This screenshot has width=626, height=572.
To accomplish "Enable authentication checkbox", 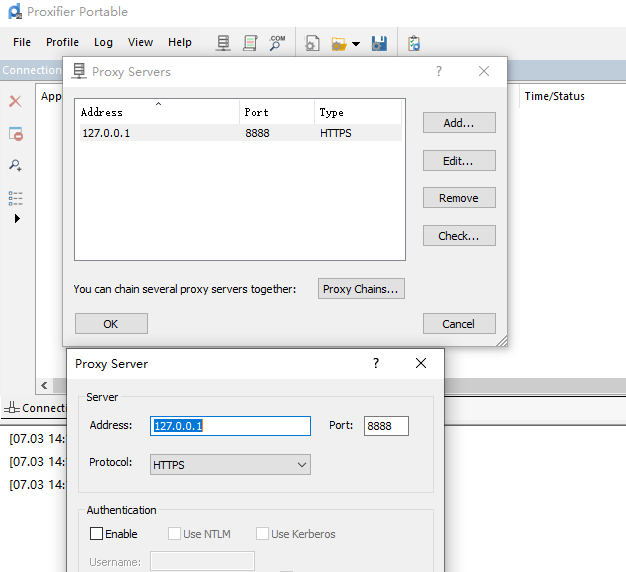I will [x=97, y=534].
